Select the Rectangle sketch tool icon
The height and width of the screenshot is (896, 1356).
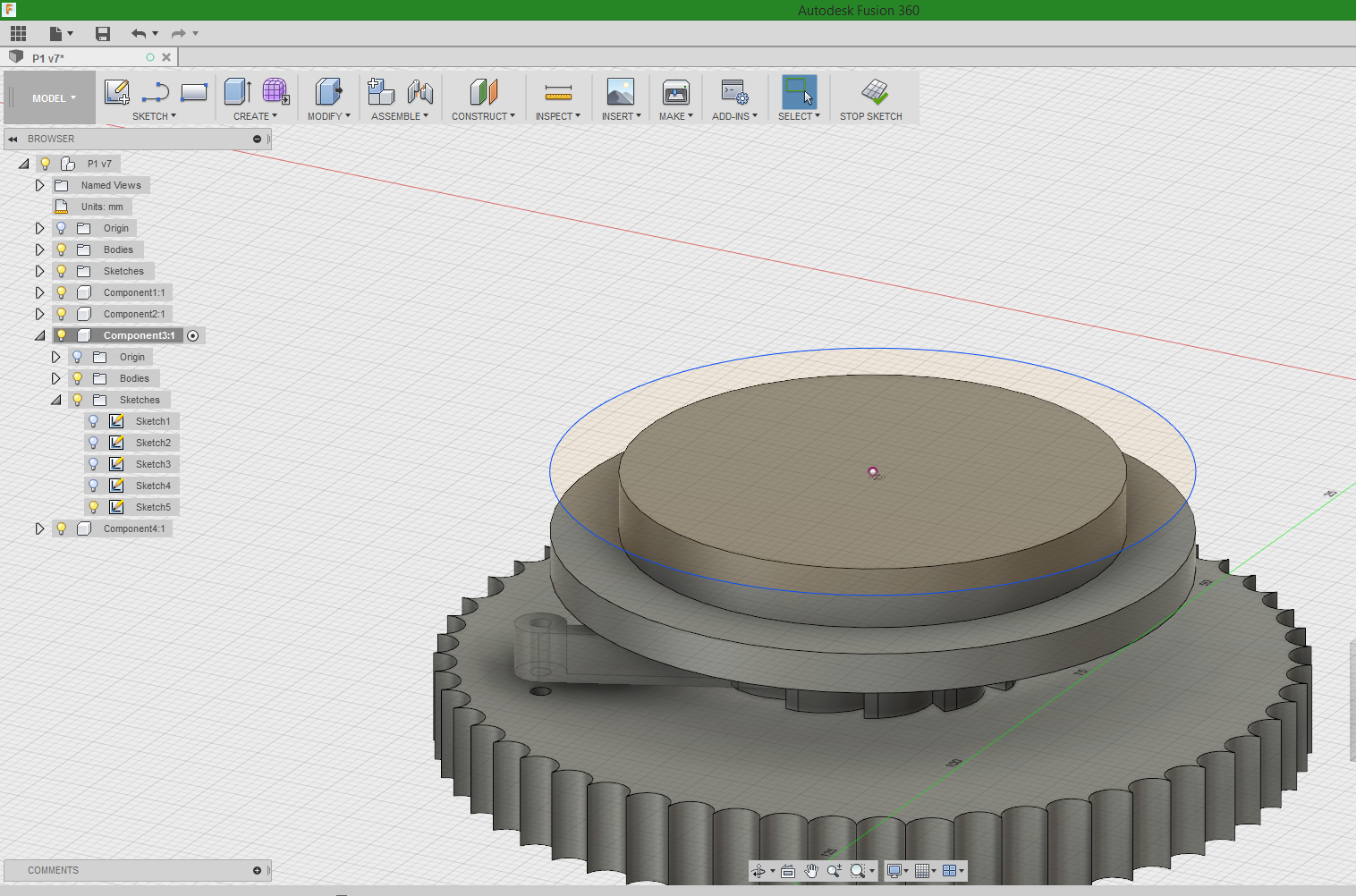coord(194,91)
